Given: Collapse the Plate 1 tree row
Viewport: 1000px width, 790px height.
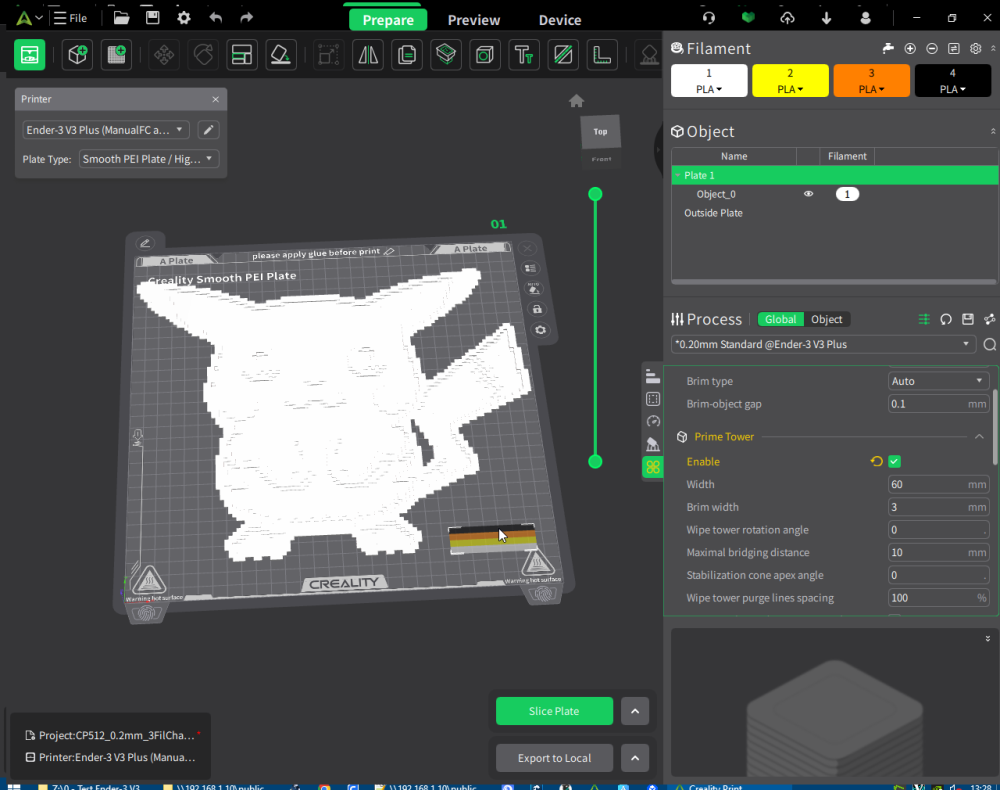Looking at the screenshot, I should [677, 175].
